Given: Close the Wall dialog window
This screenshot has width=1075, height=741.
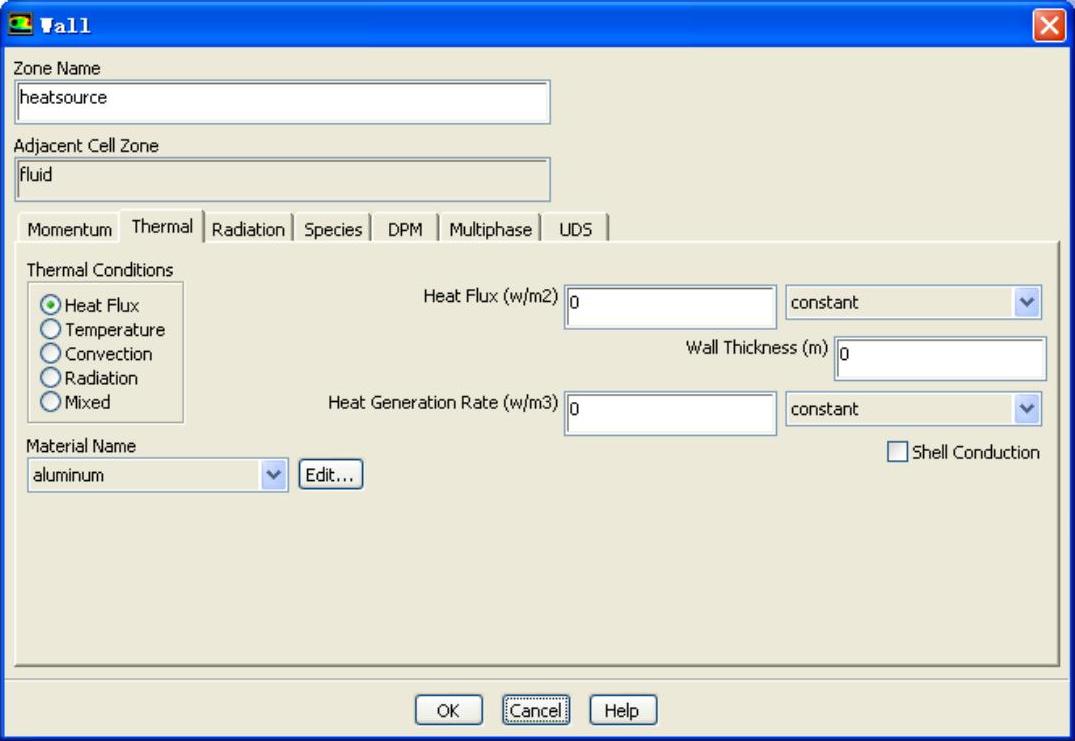Looking at the screenshot, I should (x=1048, y=25).
